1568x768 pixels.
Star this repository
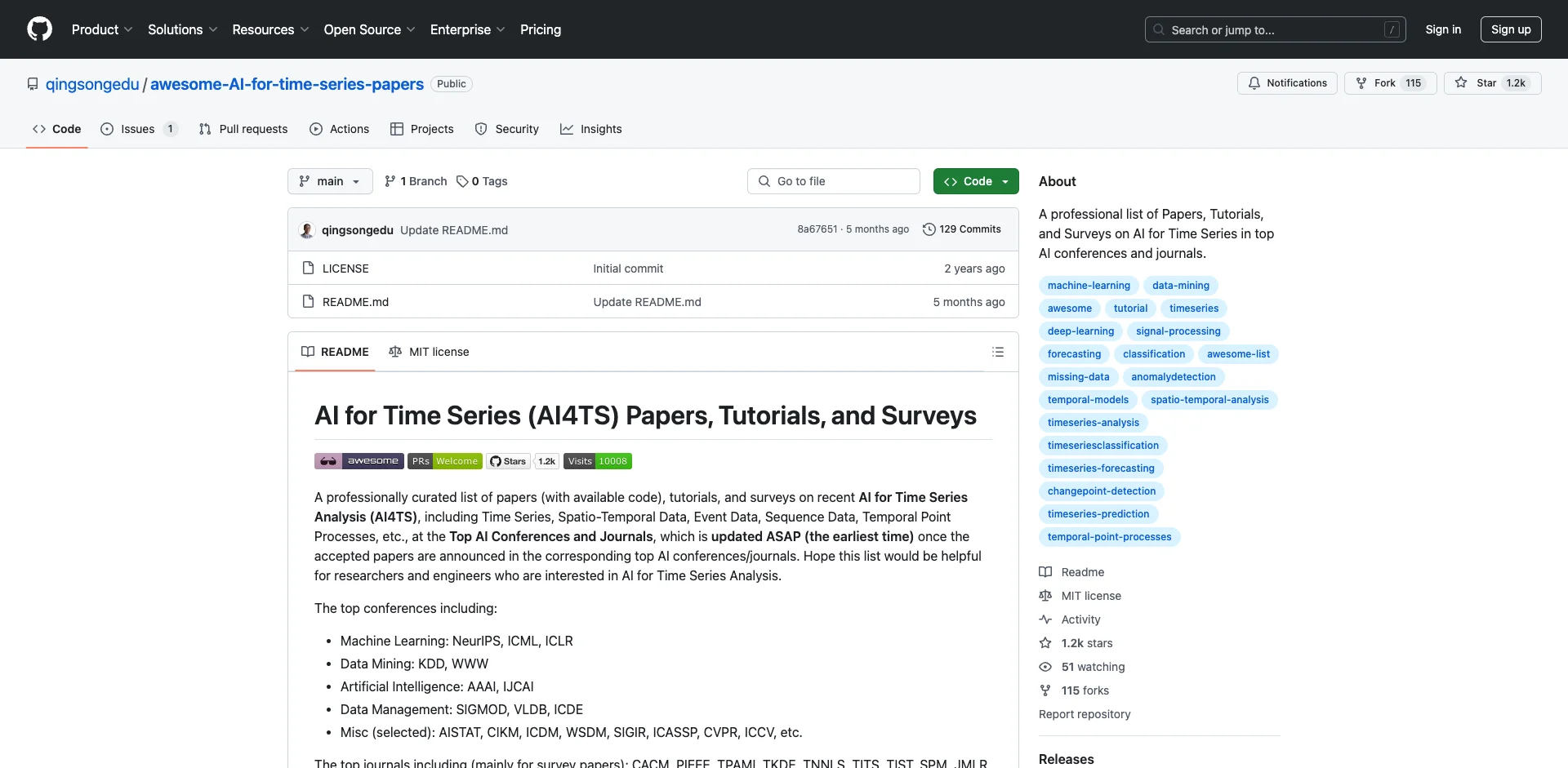click(1492, 83)
